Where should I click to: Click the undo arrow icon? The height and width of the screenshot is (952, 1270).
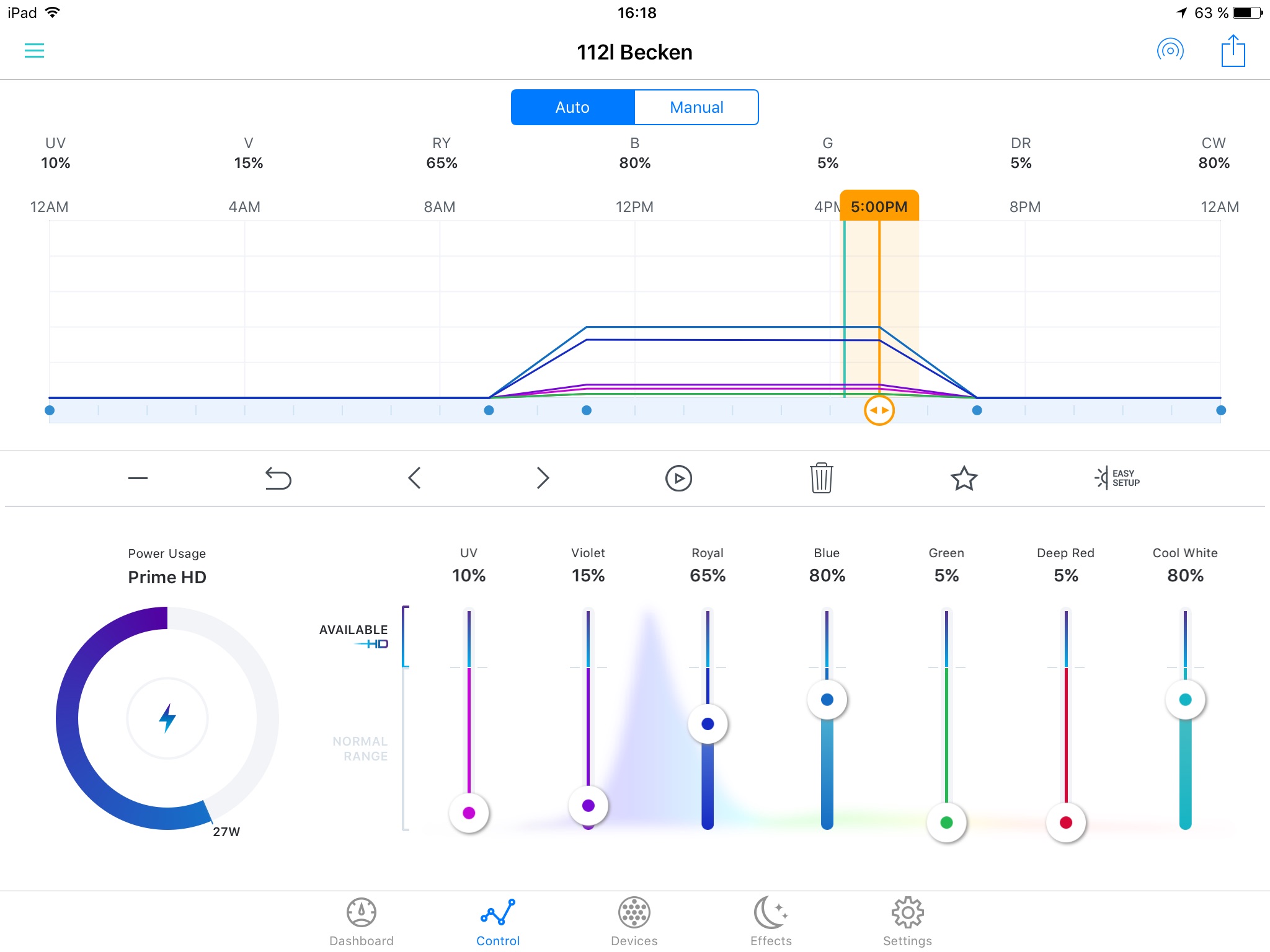click(x=278, y=478)
